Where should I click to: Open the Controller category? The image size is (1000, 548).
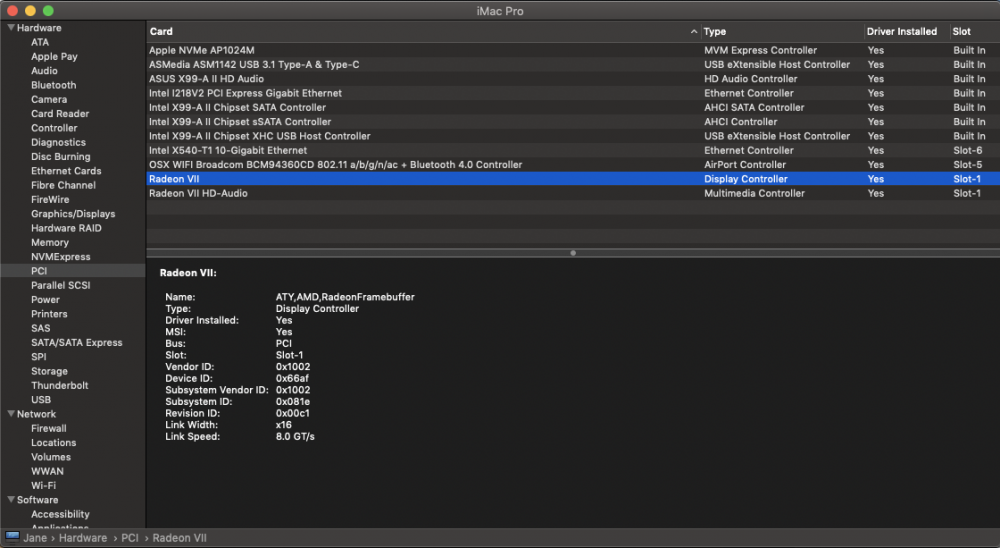coord(54,128)
